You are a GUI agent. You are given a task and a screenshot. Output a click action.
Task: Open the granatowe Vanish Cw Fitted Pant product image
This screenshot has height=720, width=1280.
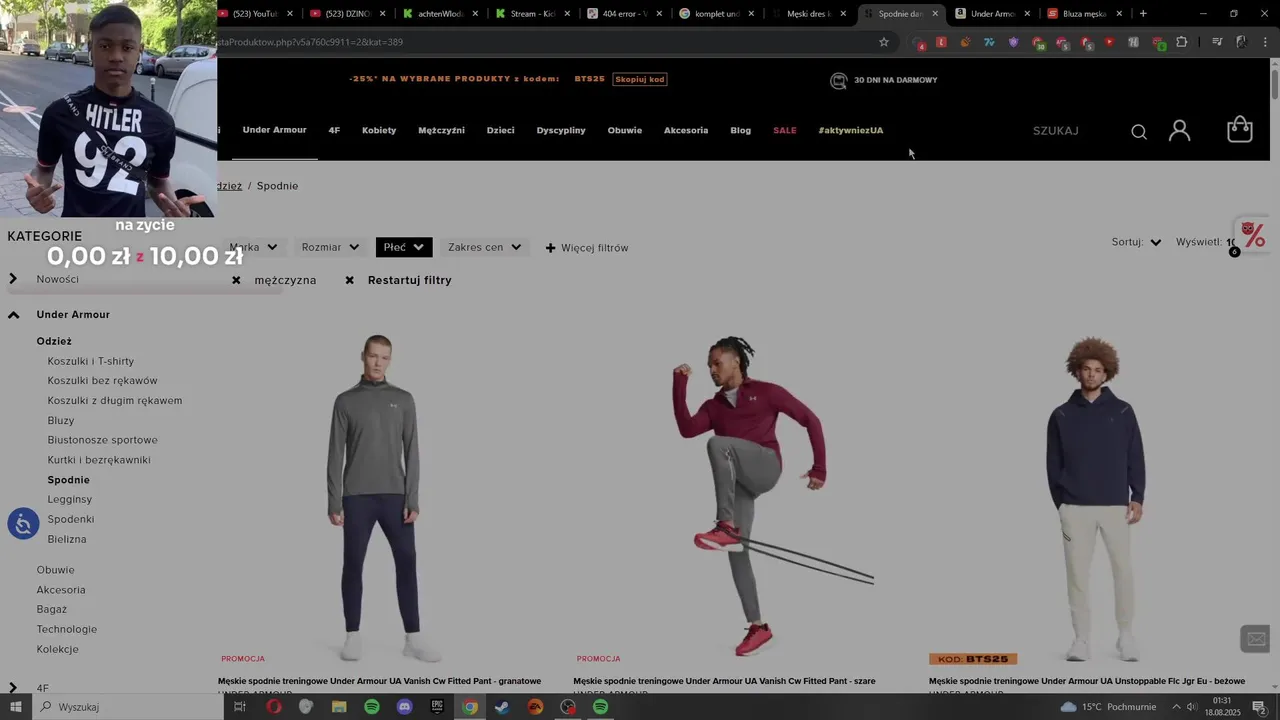(x=381, y=498)
